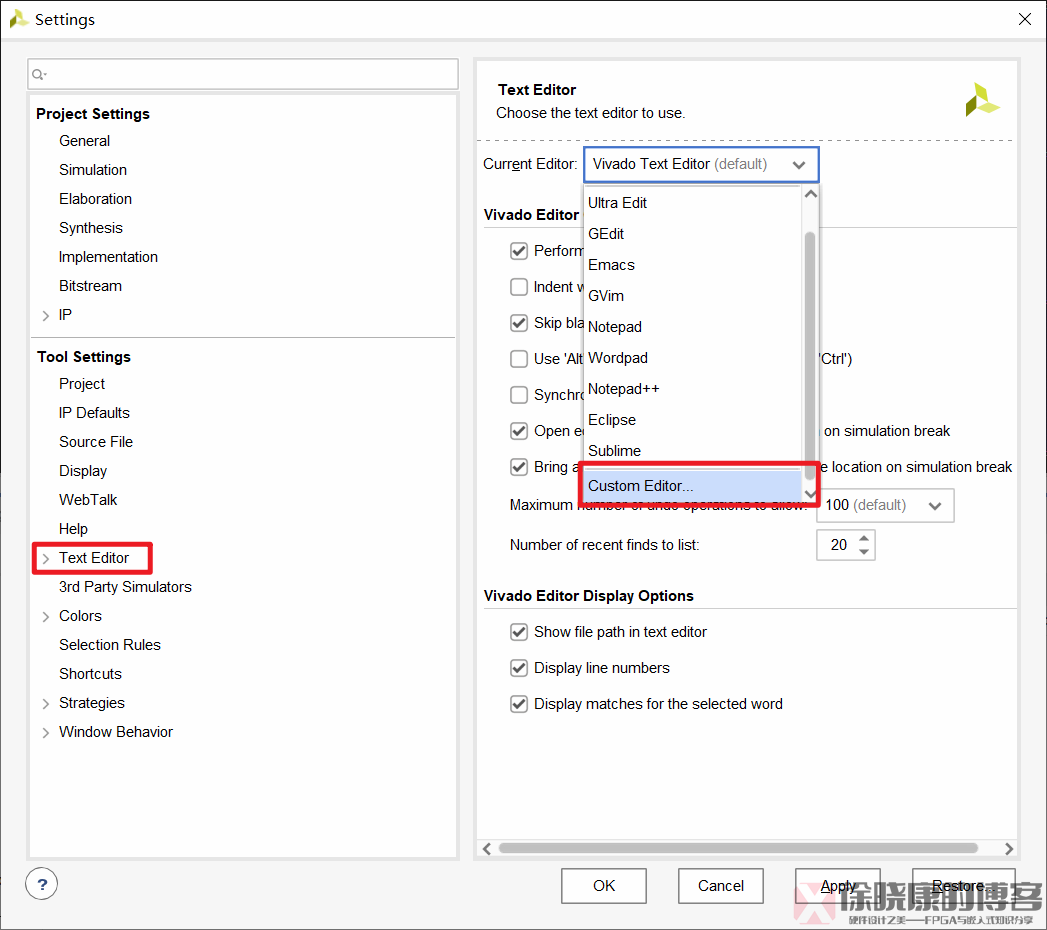Click the dropdown list scroll up arrow

pos(811,194)
